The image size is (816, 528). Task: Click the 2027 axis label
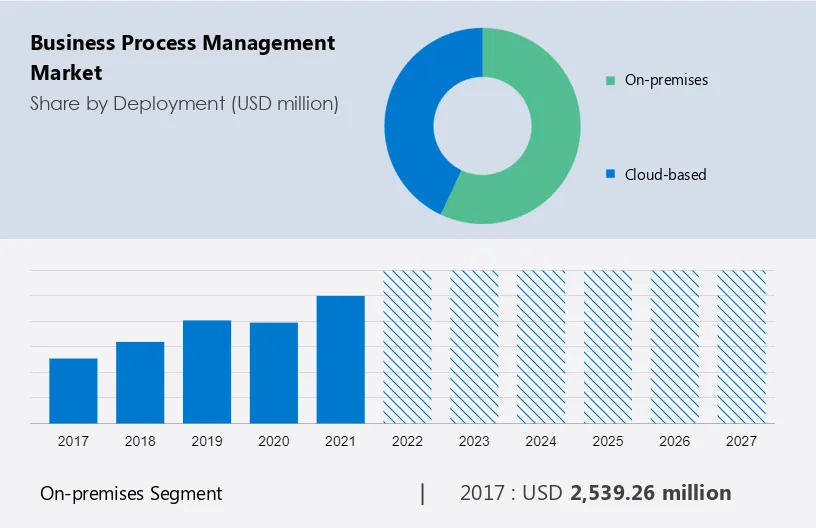pos(742,441)
